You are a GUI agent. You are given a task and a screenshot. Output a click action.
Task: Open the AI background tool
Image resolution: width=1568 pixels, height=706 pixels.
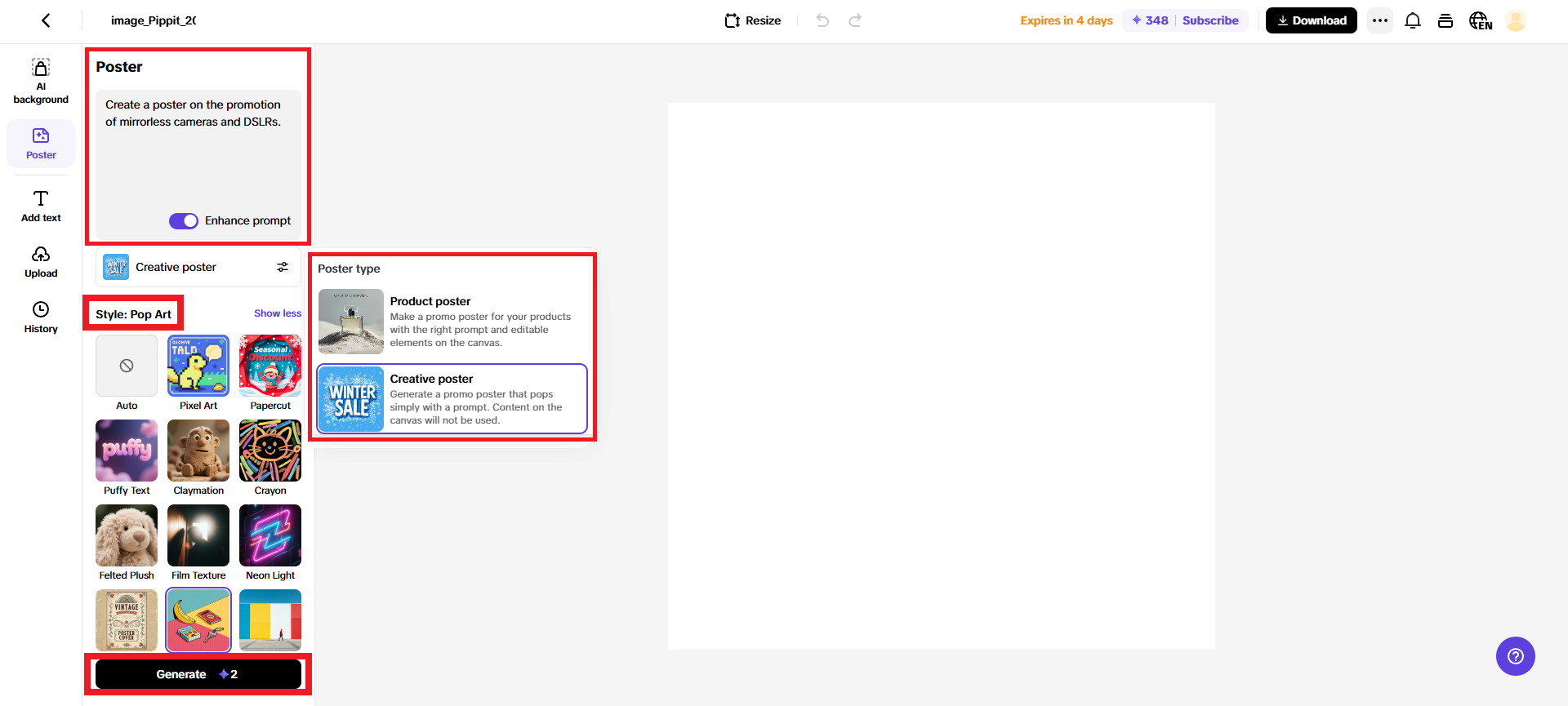point(41,81)
